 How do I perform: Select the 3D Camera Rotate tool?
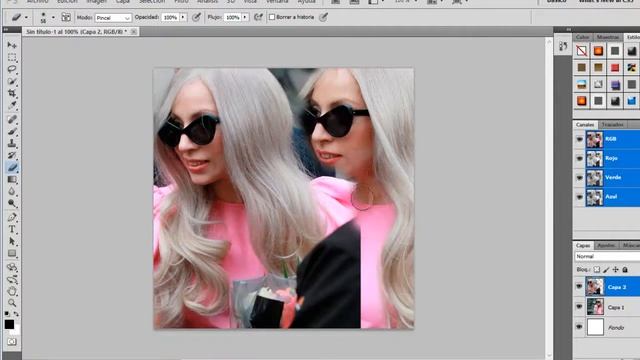[12, 280]
